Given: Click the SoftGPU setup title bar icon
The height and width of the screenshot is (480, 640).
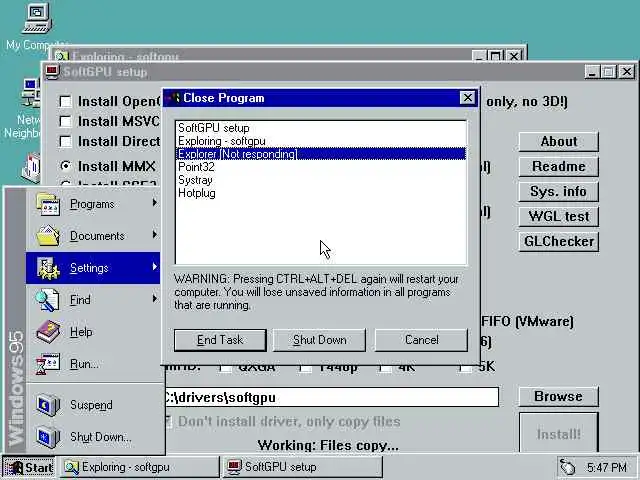Looking at the screenshot, I should [52, 72].
